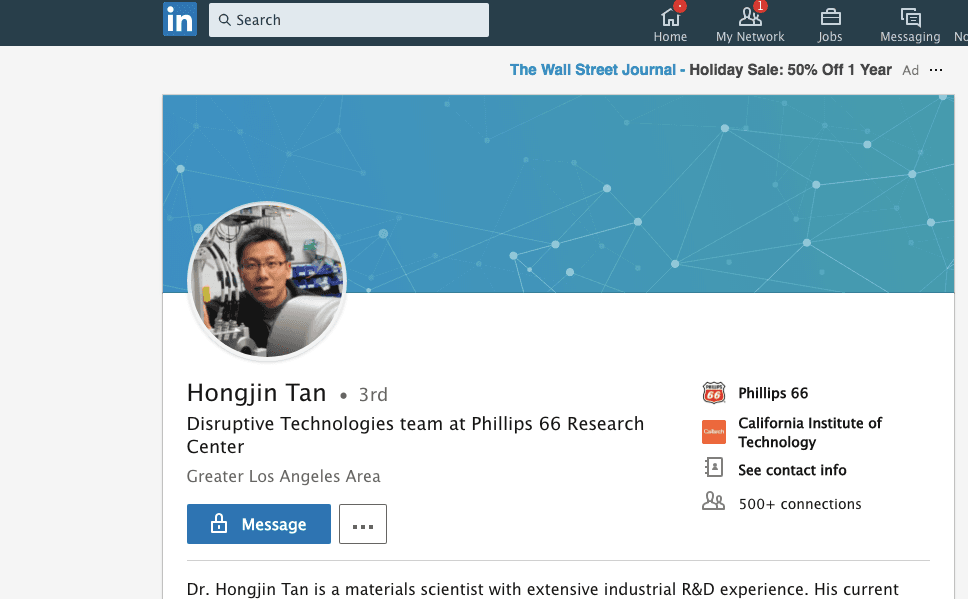Open the ad options ellipsis menu
The image size is (968, 599).
pyautogui.click(x=936, y=70)
